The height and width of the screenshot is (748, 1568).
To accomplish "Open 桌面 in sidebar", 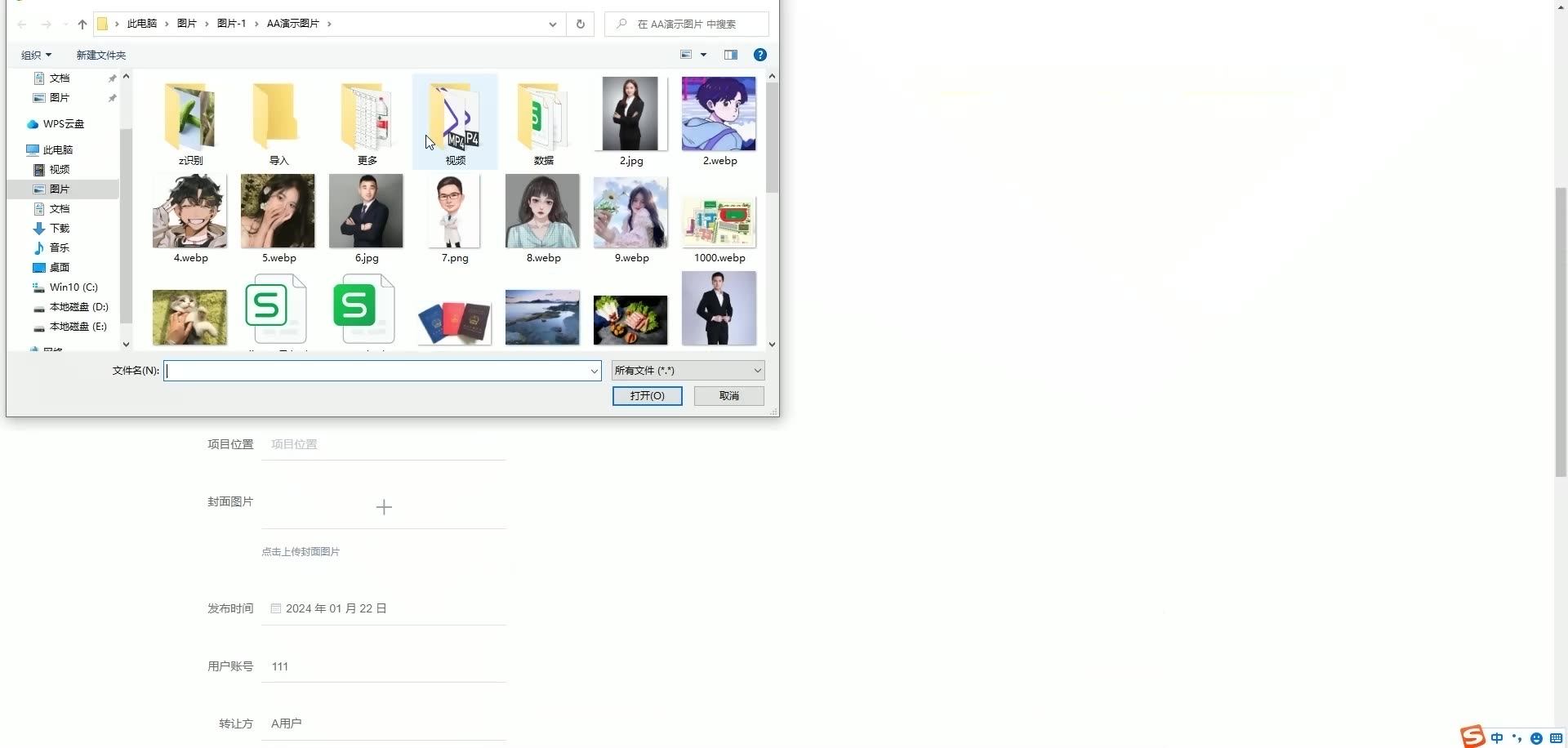I will [60, 268].
